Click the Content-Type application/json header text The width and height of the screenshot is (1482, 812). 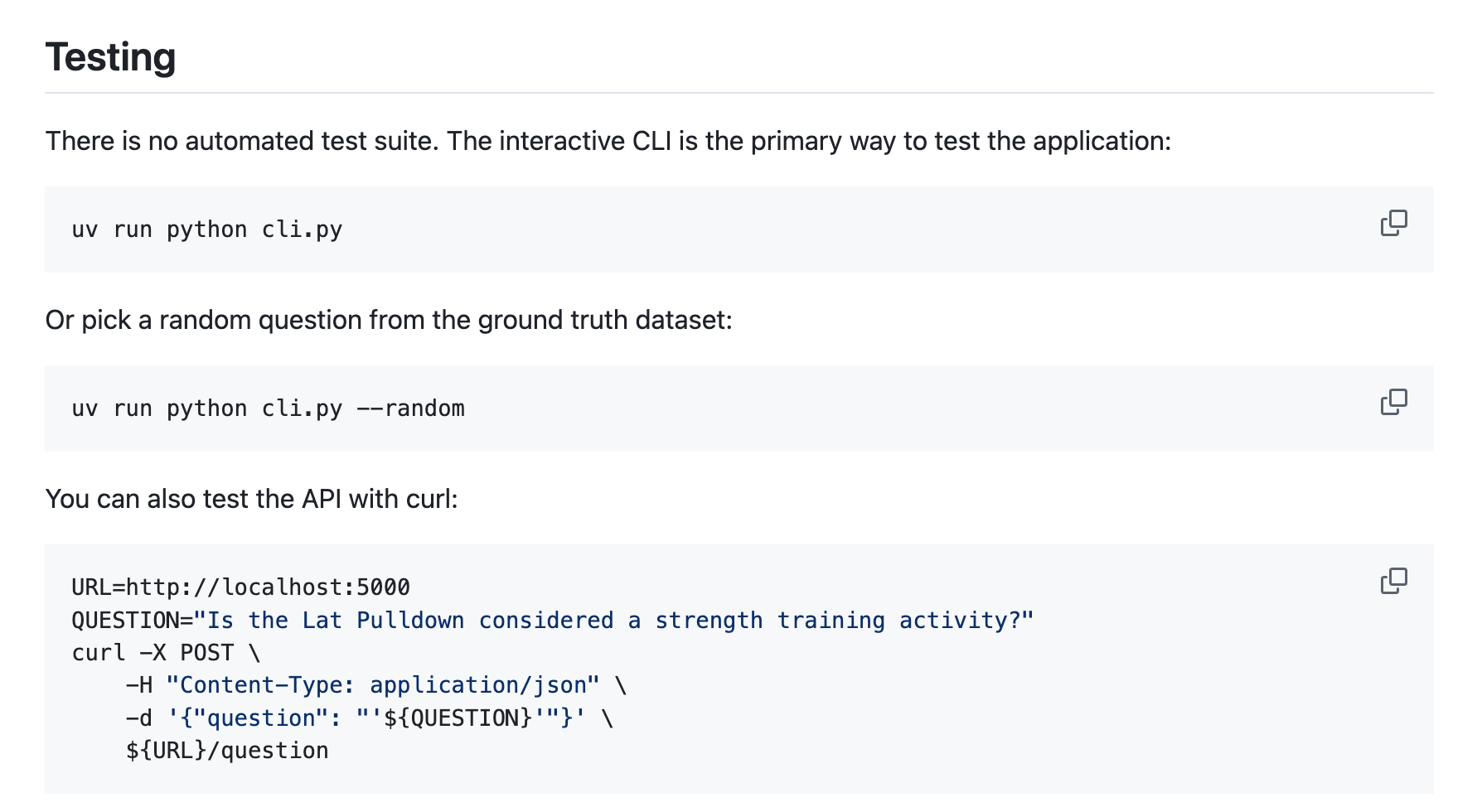point(382,685)
